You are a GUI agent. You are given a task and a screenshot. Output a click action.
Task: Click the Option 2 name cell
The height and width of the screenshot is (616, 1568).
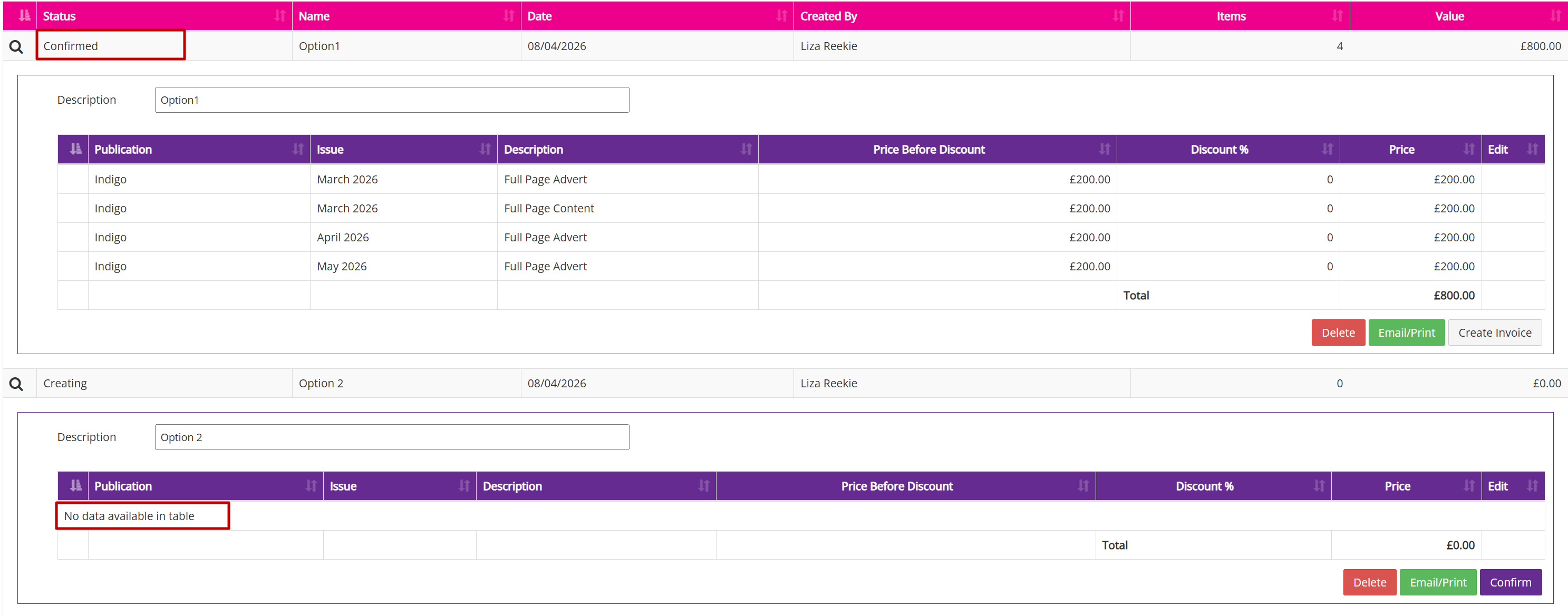tap(406, 383)
